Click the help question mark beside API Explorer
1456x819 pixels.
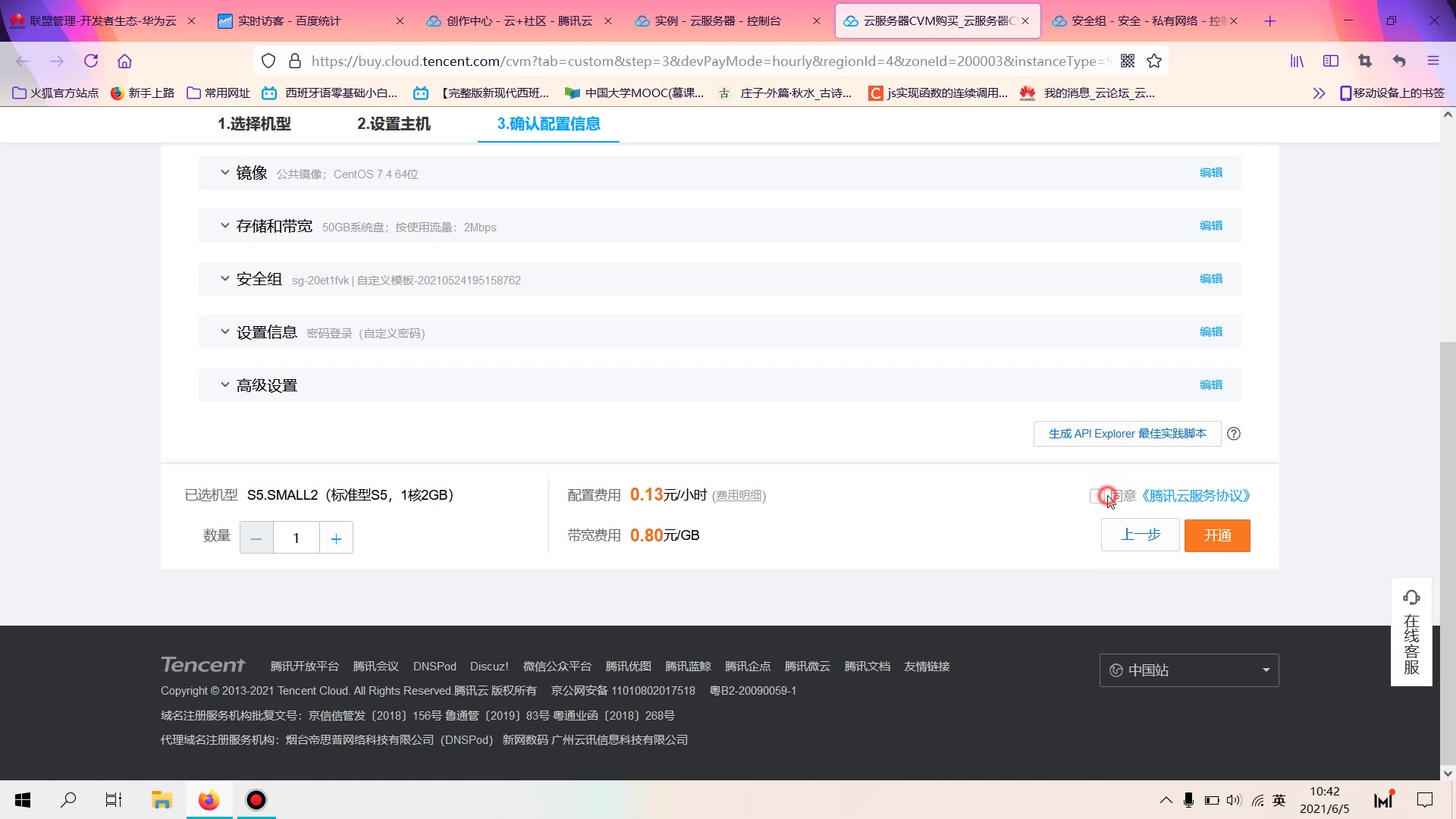[1234, 433]
